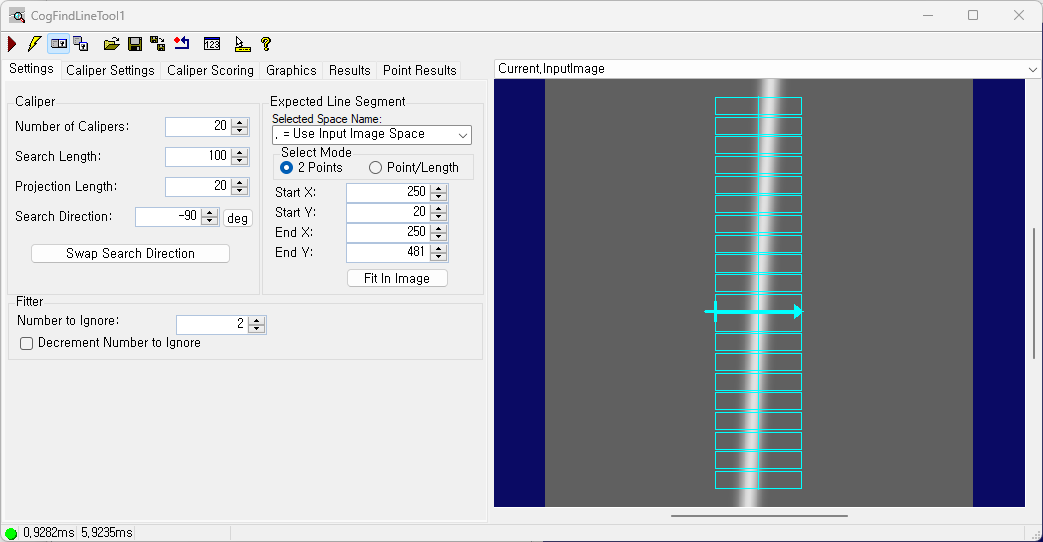Click the Fit In Image button

(x=397, y=279)
